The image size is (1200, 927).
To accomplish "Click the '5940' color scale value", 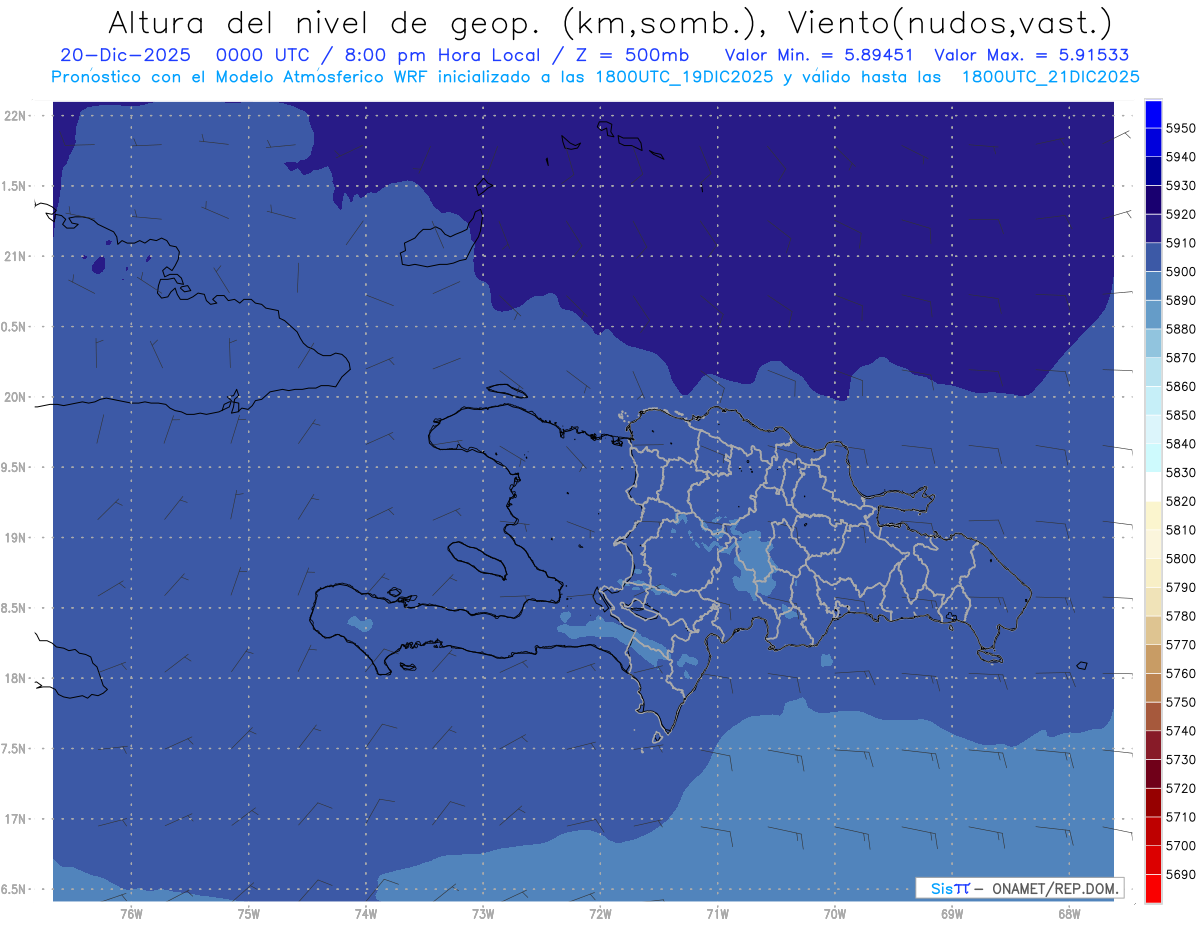I will (x=1181, y=157).
